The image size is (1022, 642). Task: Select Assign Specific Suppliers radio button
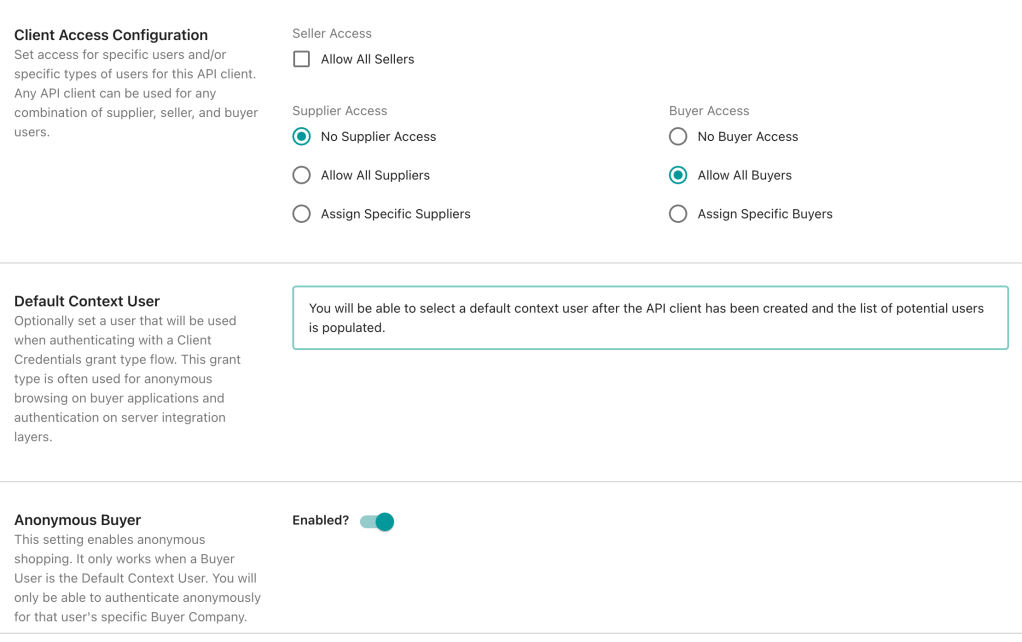[x=301, y=214]
